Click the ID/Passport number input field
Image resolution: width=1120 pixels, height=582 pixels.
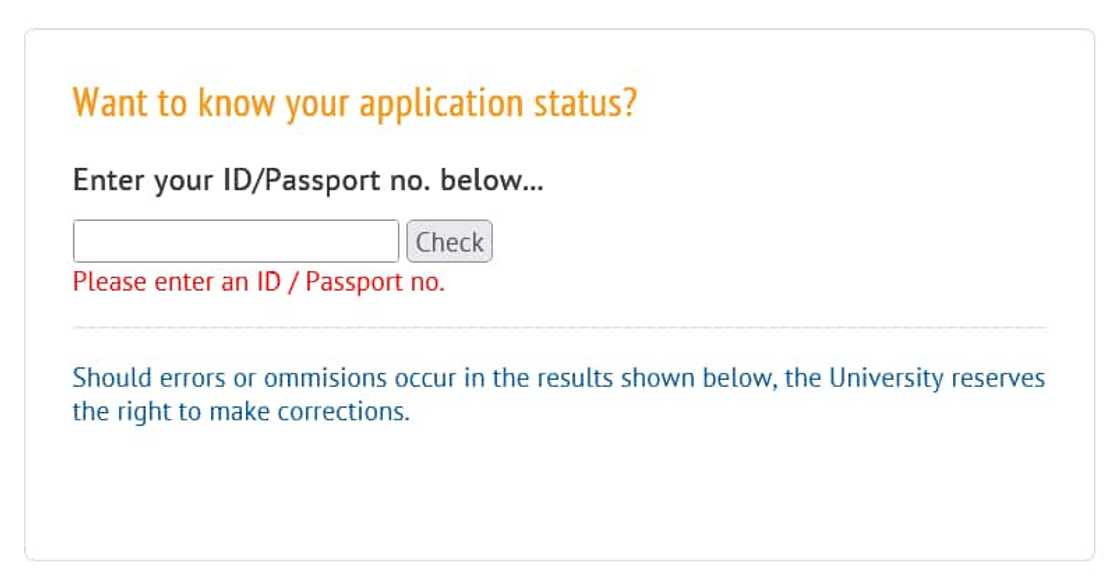[x=236, y=242]
